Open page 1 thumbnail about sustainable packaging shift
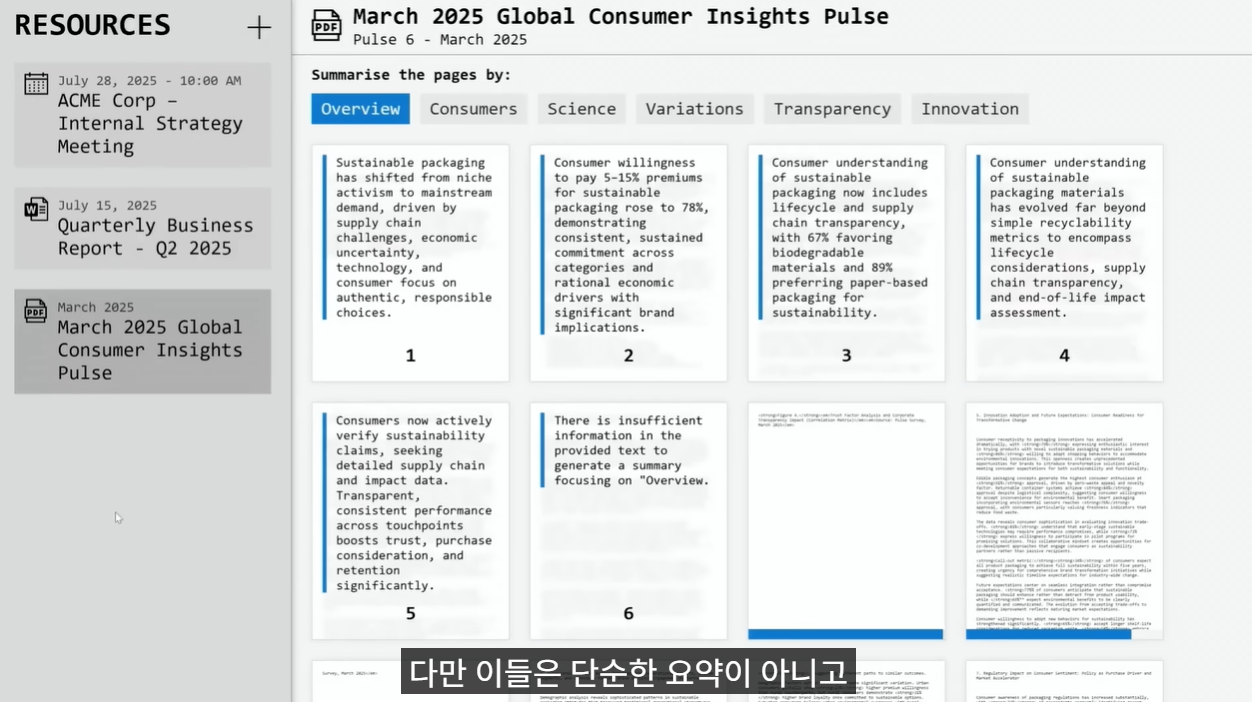This screenshot has width=1252, height=702. (410, 263)
